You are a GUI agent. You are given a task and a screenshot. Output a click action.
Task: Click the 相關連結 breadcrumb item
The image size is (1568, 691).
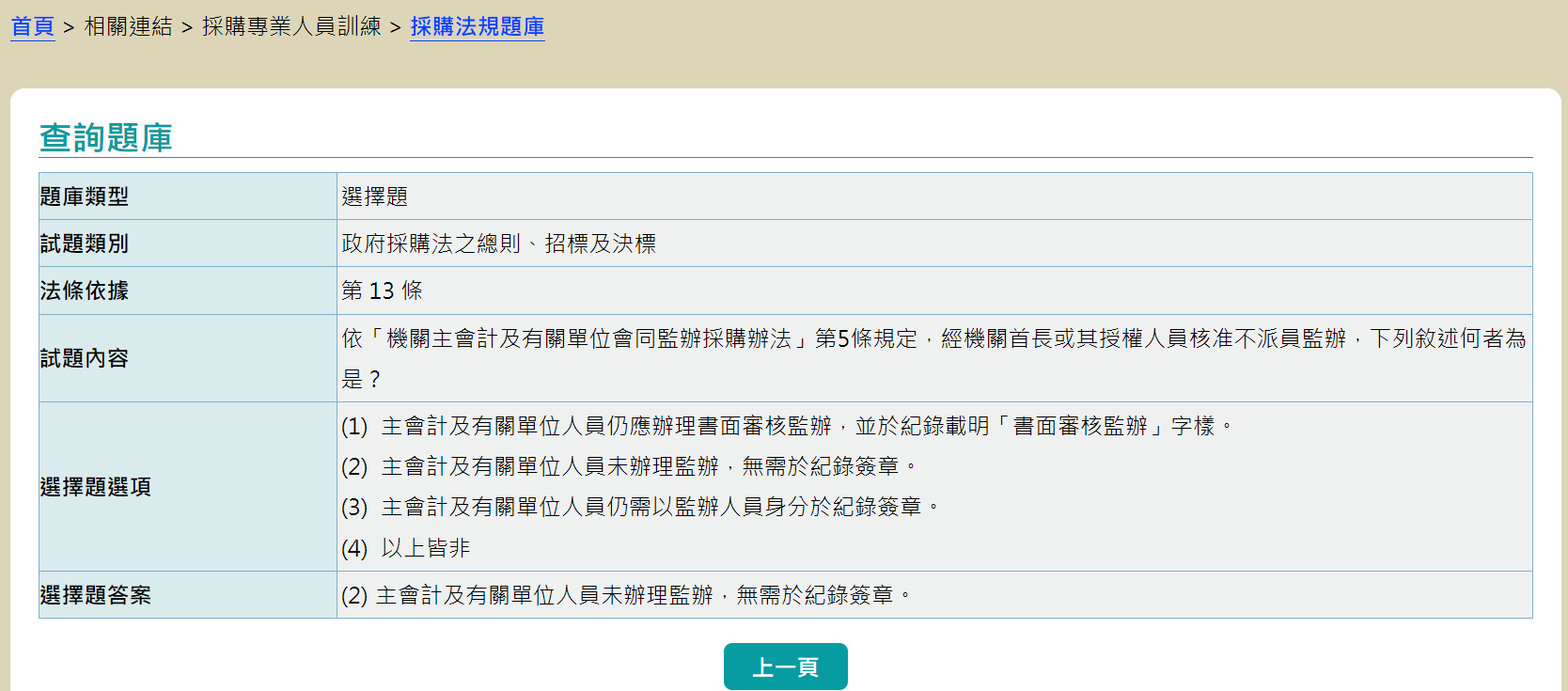128,26
